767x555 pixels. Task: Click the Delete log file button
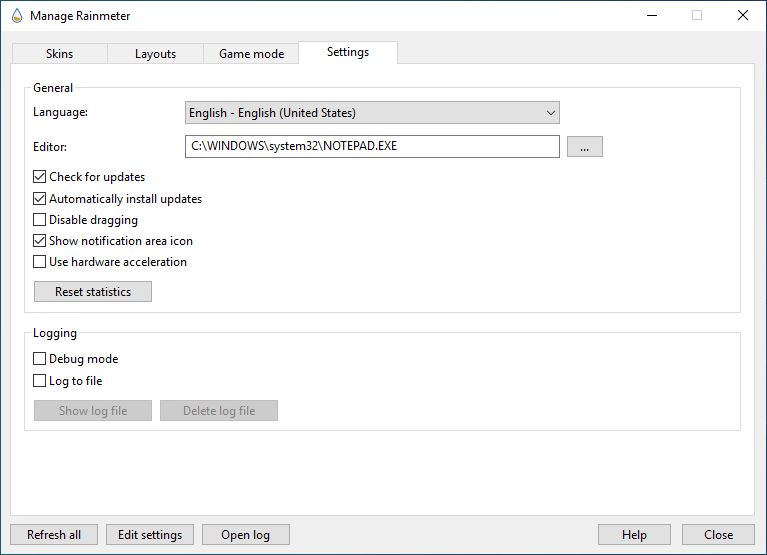click(x=219, y=411)
